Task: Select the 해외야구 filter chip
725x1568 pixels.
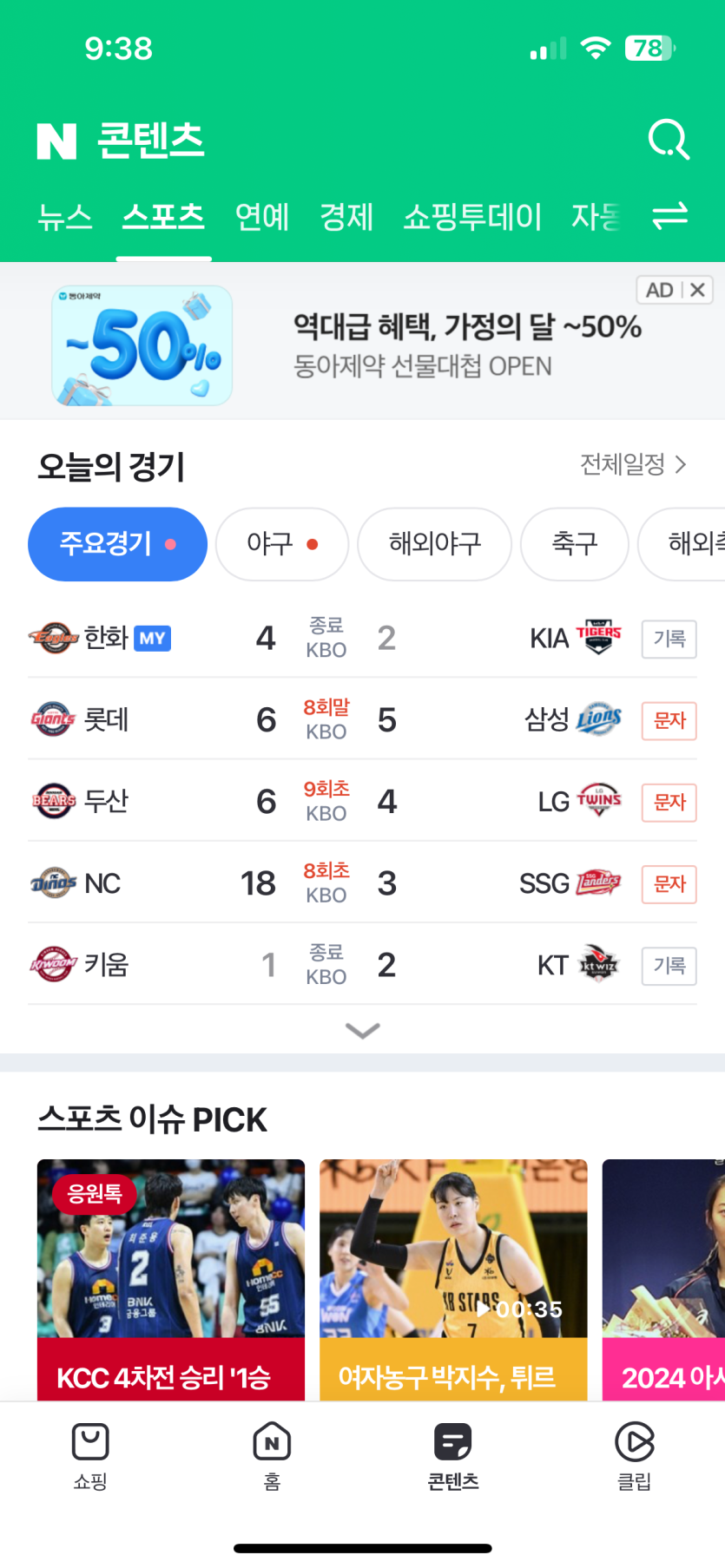Action: (x=434, y=544)
